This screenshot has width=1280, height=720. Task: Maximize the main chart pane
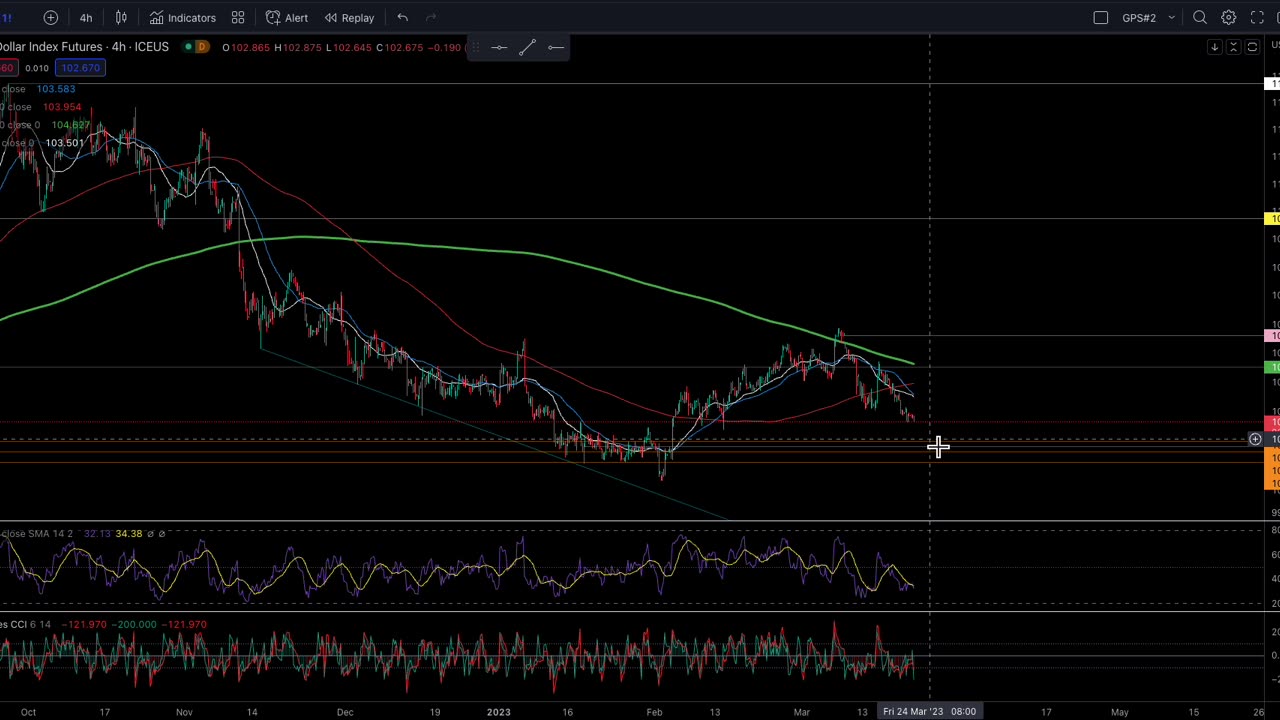[1252, 47]
